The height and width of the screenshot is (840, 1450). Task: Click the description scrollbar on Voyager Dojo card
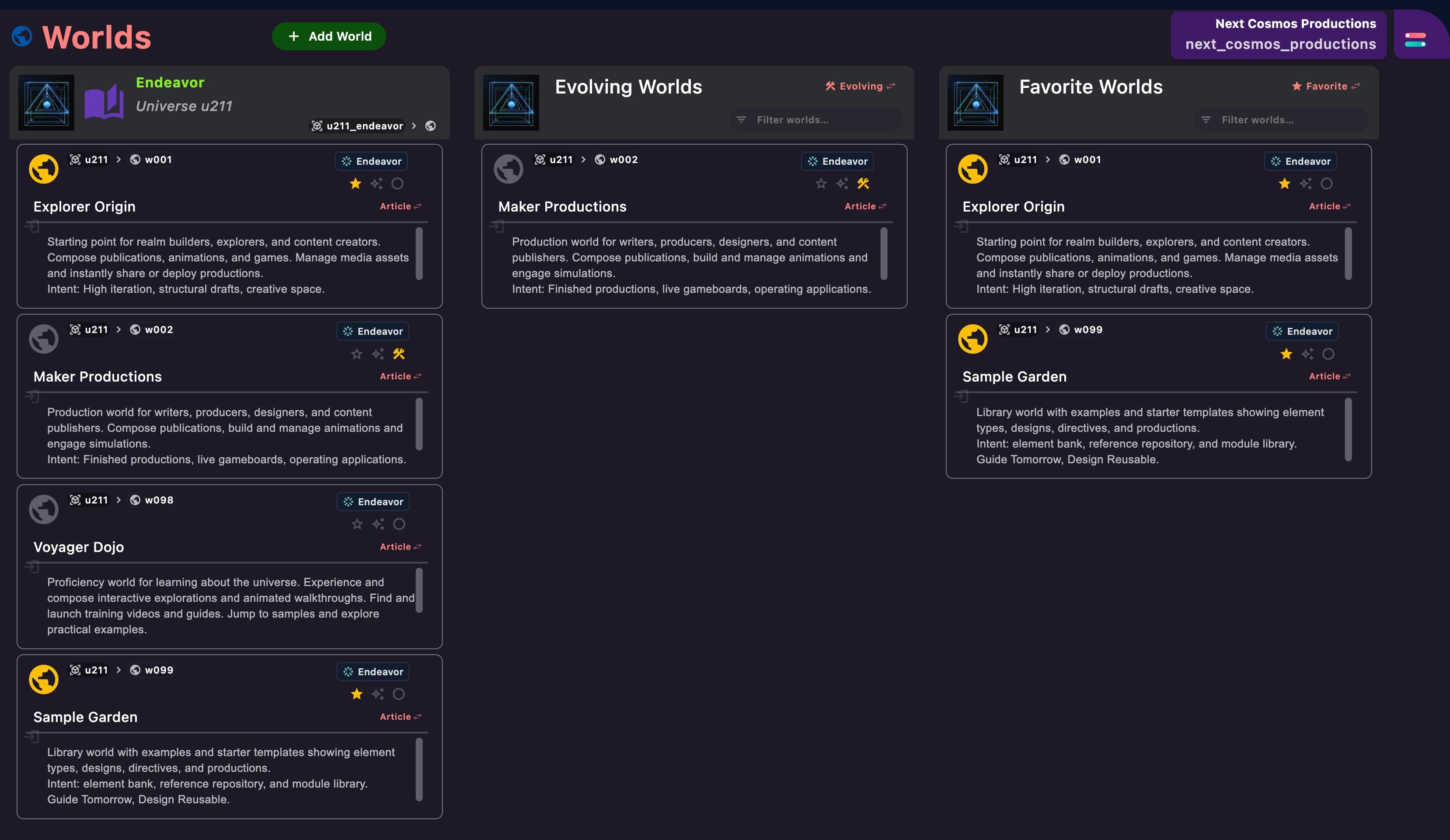point(419,590)
